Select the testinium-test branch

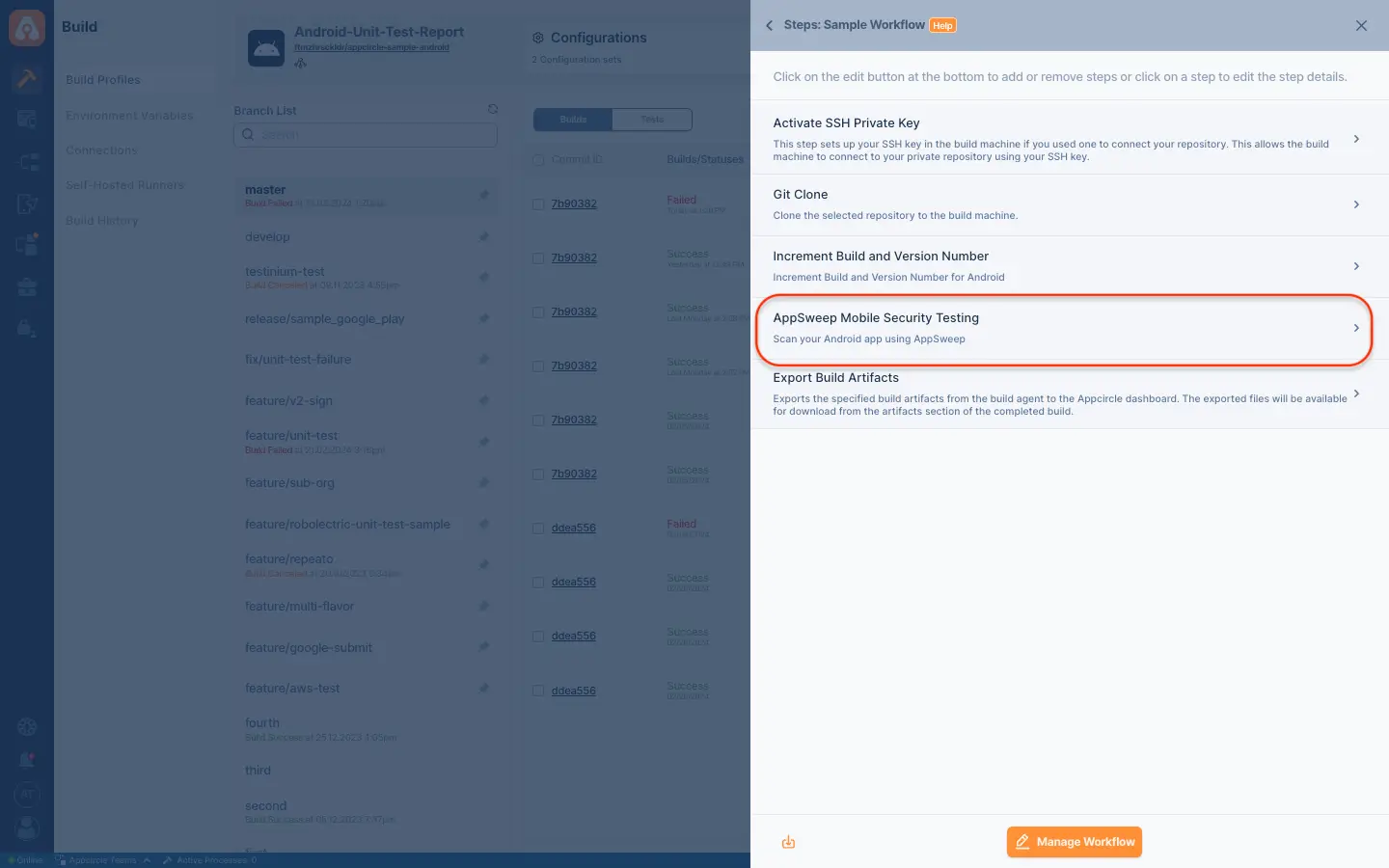[x=285, y=272]
